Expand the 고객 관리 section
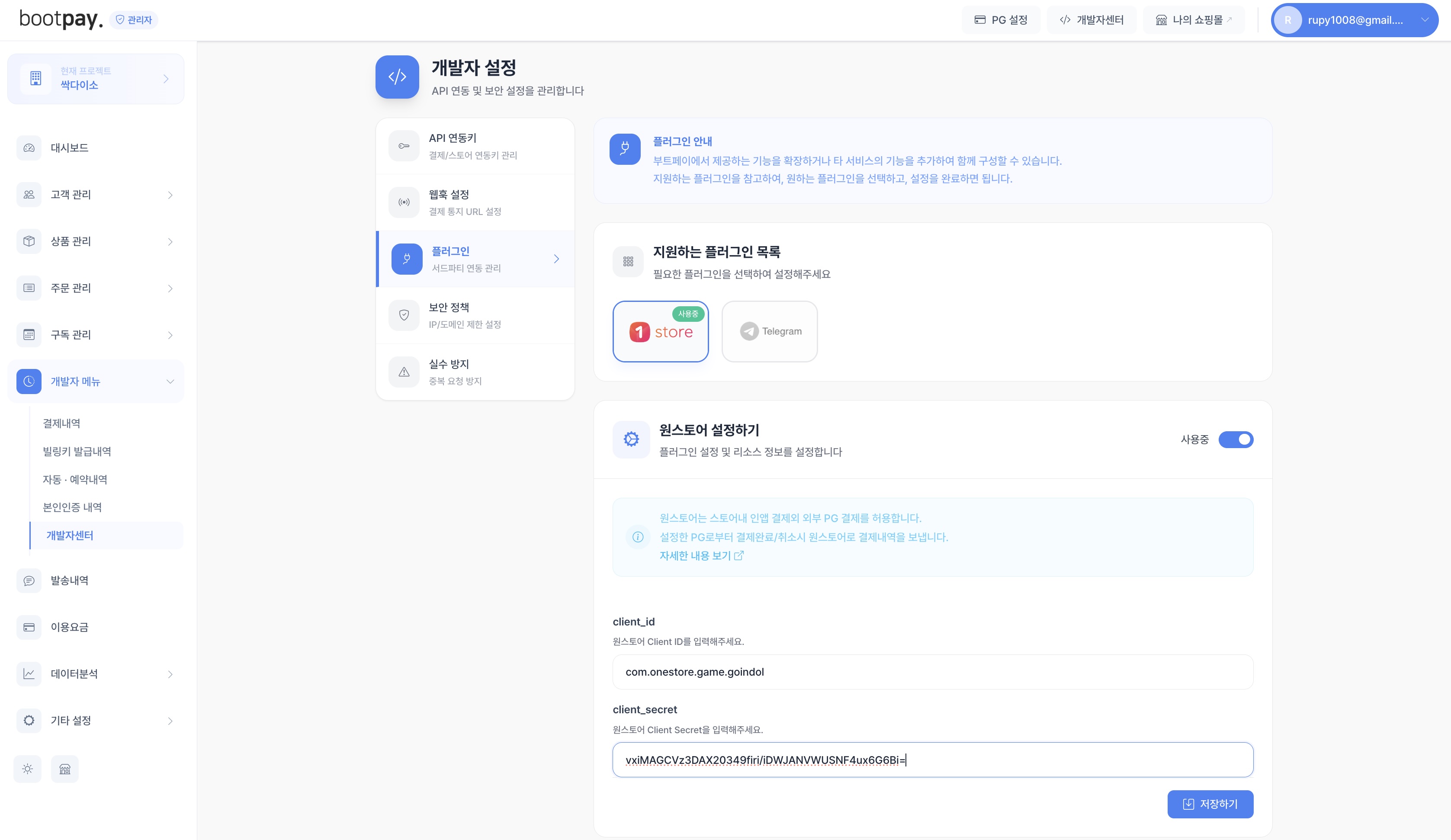The image size is (1451, 840). tap(96, 195)
